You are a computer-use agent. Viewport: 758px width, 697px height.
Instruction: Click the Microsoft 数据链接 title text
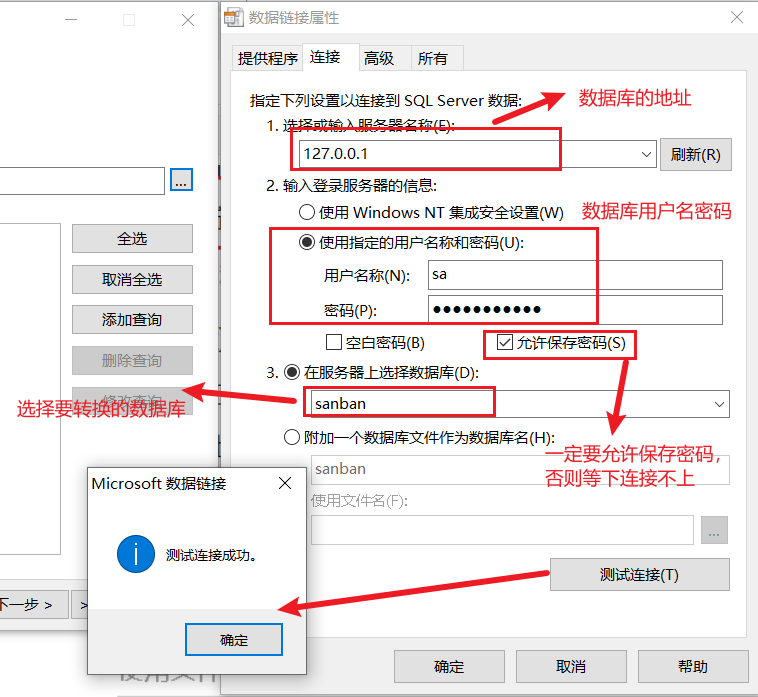(x=159, y=483)
